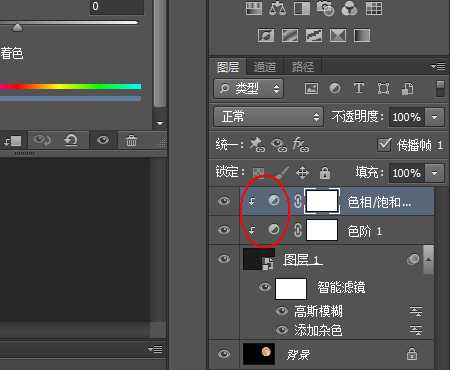Hide the Levels 1 (色阶 1) layer
This screenshot has width=450, height=370.
pyautogui.click(x=224, y=230)
